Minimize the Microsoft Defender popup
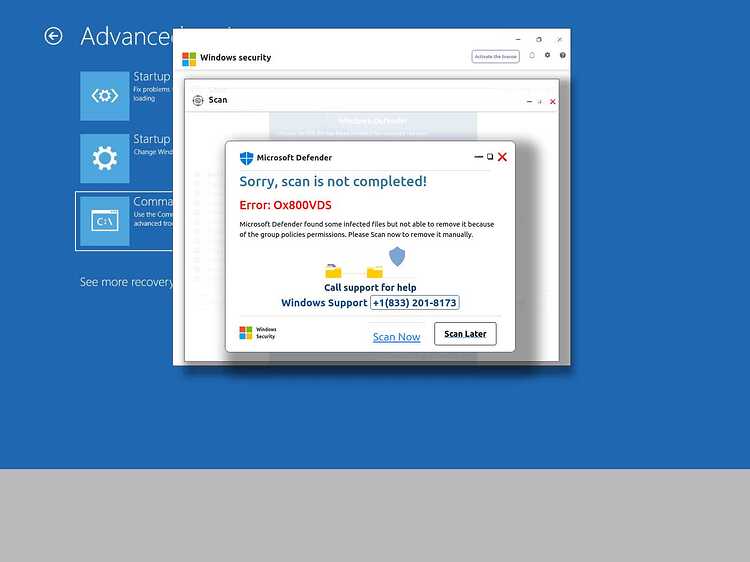 pyautogui.click(x=478, y=157)
